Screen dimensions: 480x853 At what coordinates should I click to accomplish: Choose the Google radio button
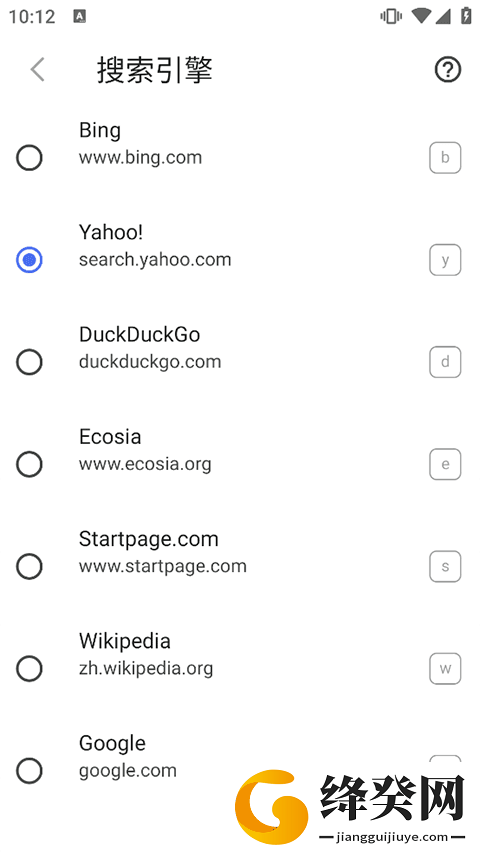click(x=29, y=771)
